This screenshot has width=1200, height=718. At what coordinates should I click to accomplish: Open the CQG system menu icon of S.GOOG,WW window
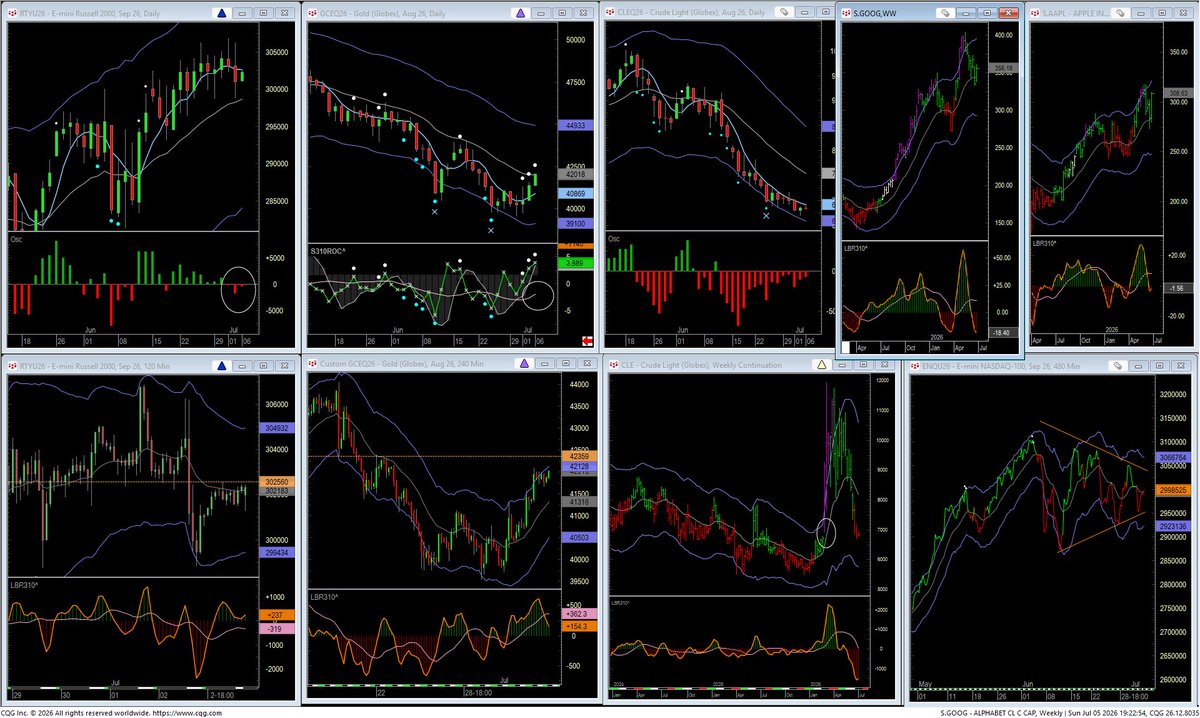click(x=847, y=14)
